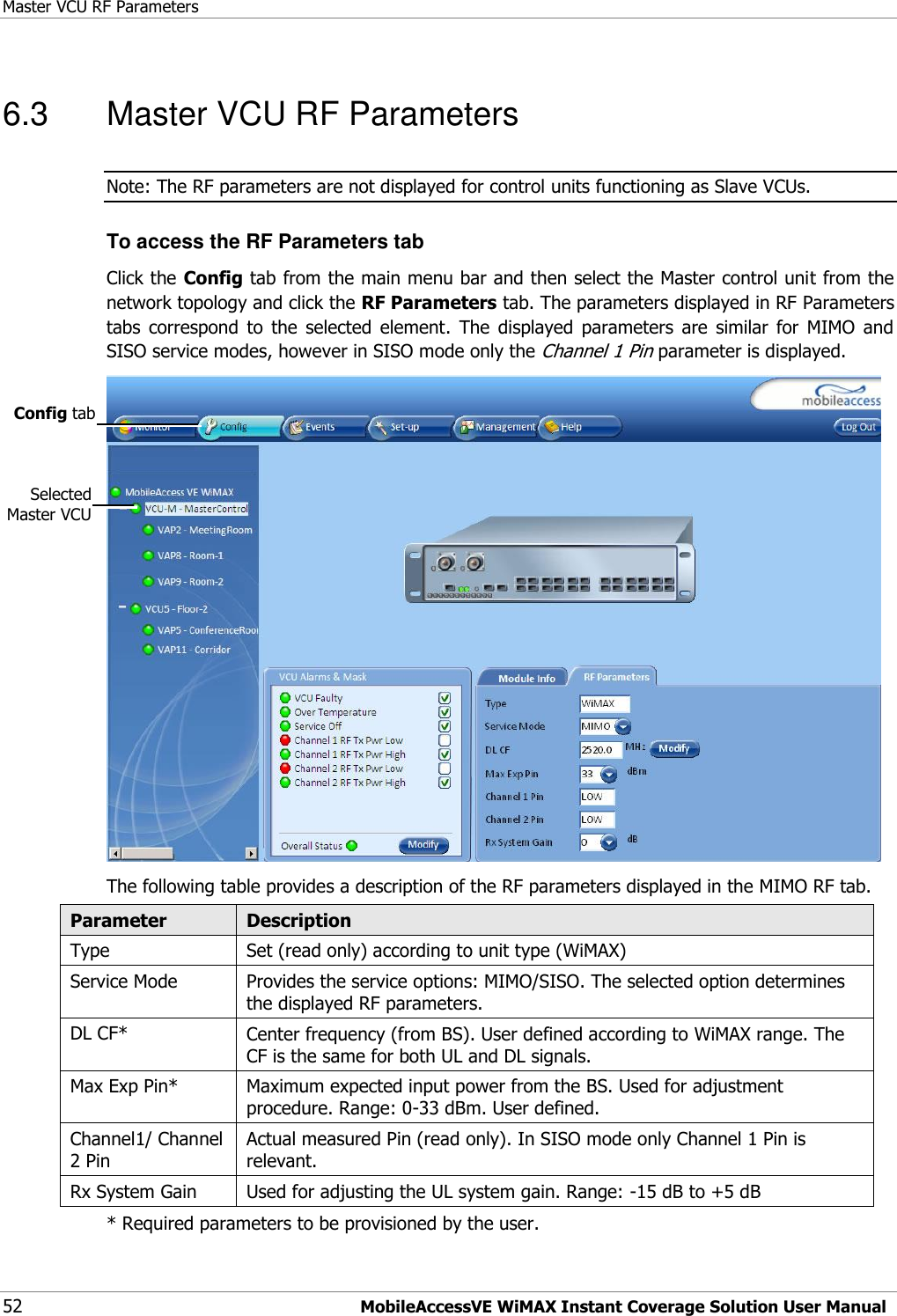Open the Rx System Gain dropdown
This screenshot has width=897, height=1316.
[609, 843]
